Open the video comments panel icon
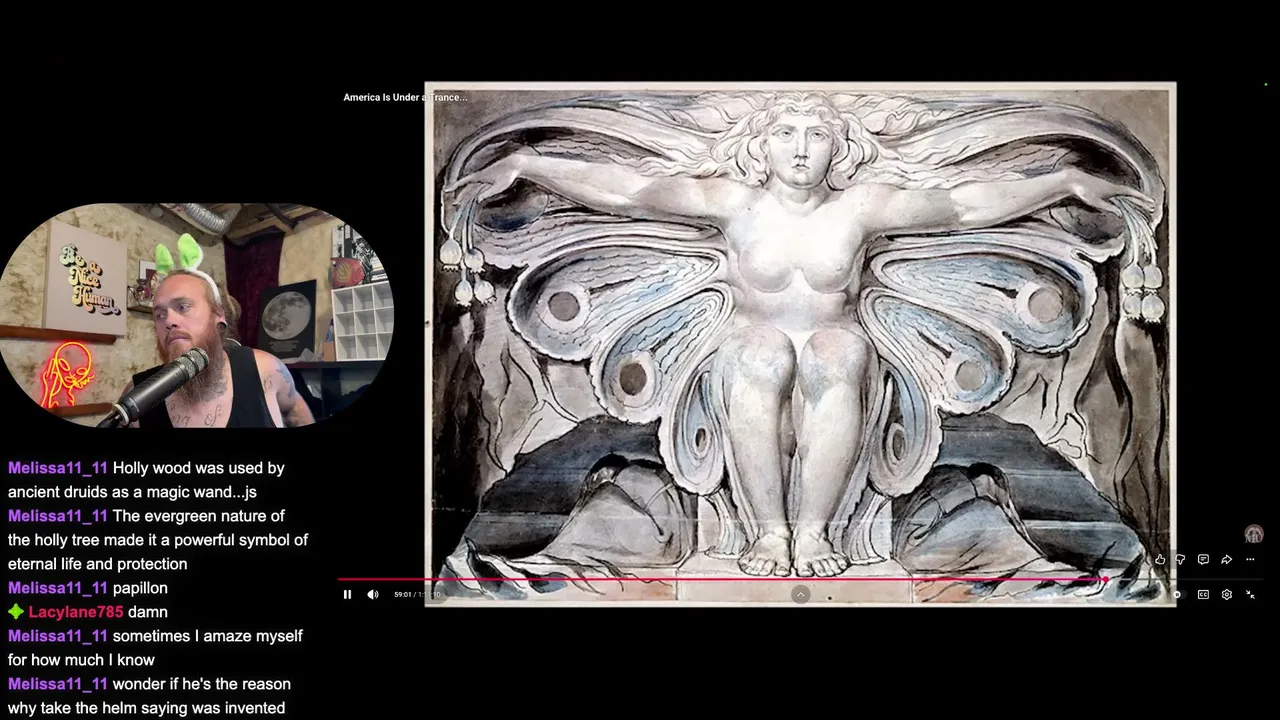Viewport: 1280px width, 720px height. pos(1203,560)
